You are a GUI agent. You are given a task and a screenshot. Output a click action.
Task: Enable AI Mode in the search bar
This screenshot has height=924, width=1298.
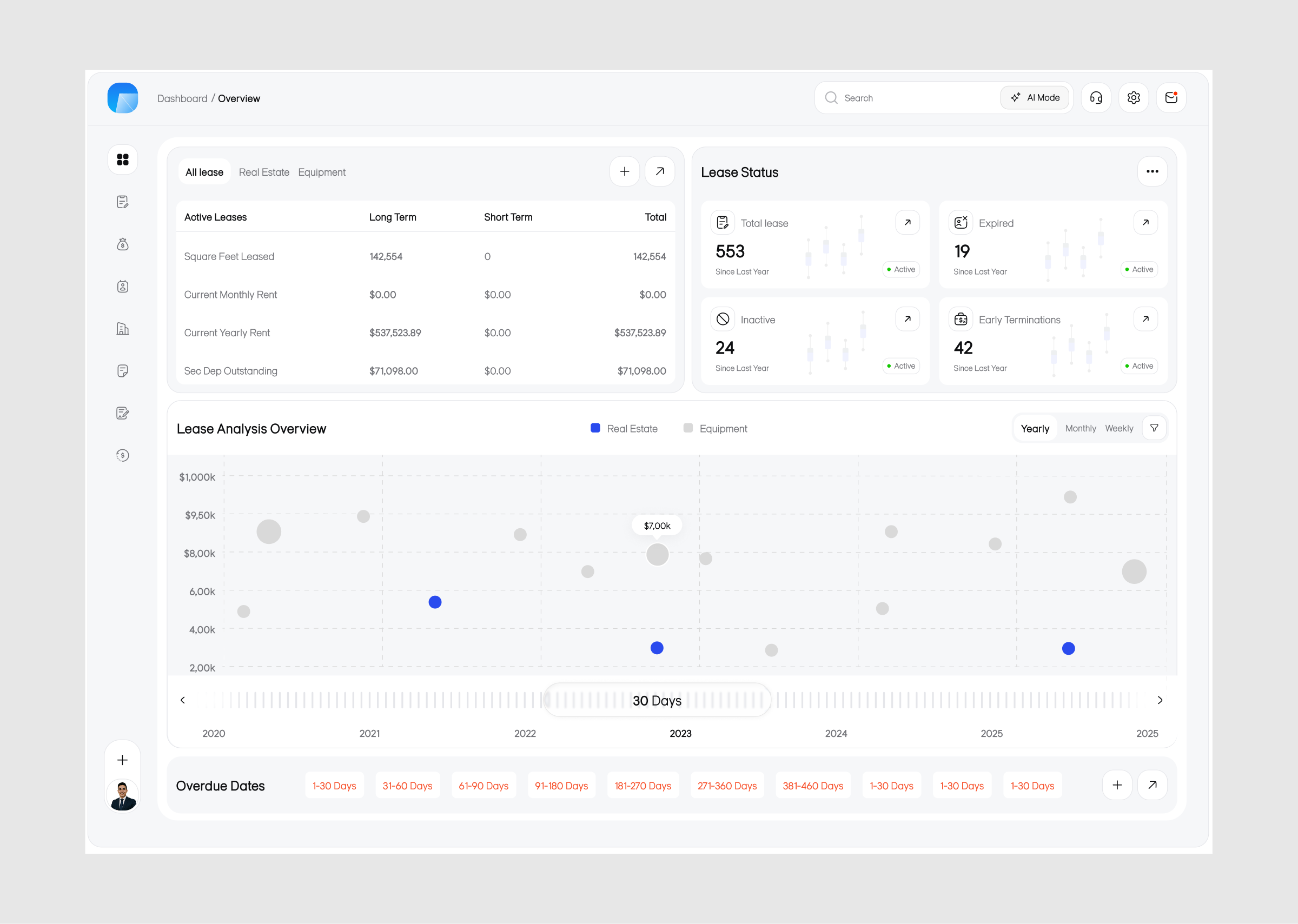click(x=1035, y=97)
